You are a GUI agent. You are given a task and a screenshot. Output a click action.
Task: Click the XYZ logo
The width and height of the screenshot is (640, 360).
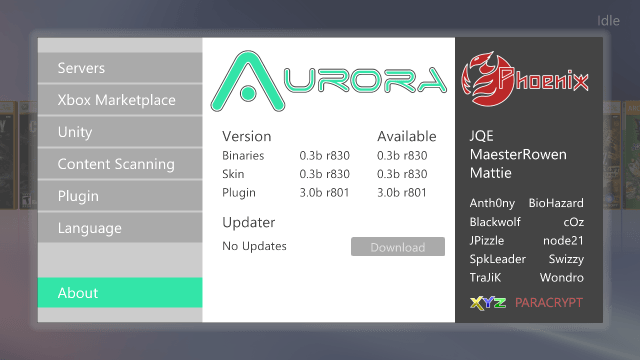tap(488, 303)
